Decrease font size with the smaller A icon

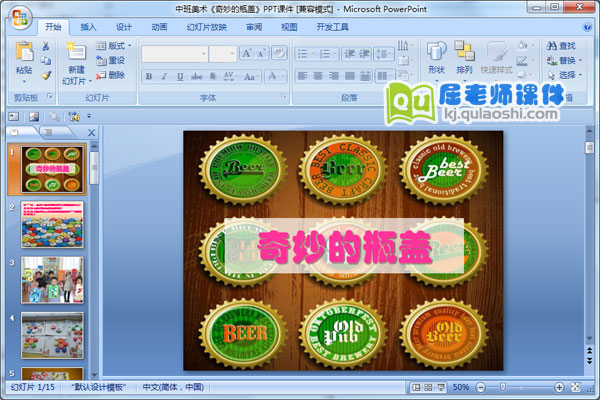tap(261, 54)
